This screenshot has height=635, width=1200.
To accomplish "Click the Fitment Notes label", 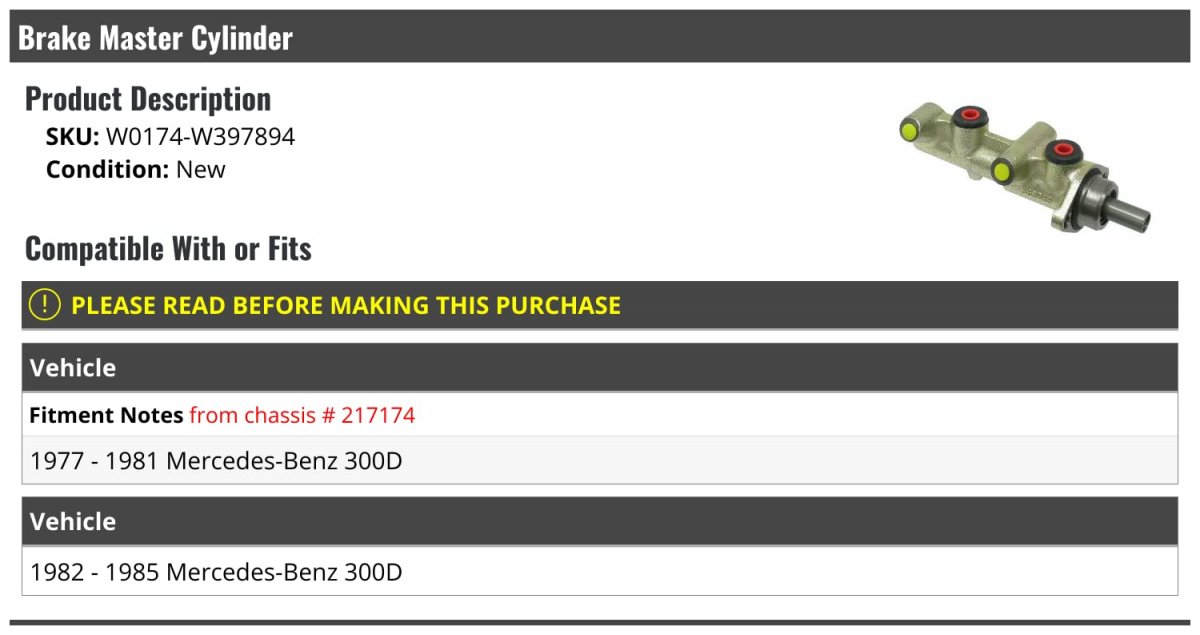I will coord(106,415).
